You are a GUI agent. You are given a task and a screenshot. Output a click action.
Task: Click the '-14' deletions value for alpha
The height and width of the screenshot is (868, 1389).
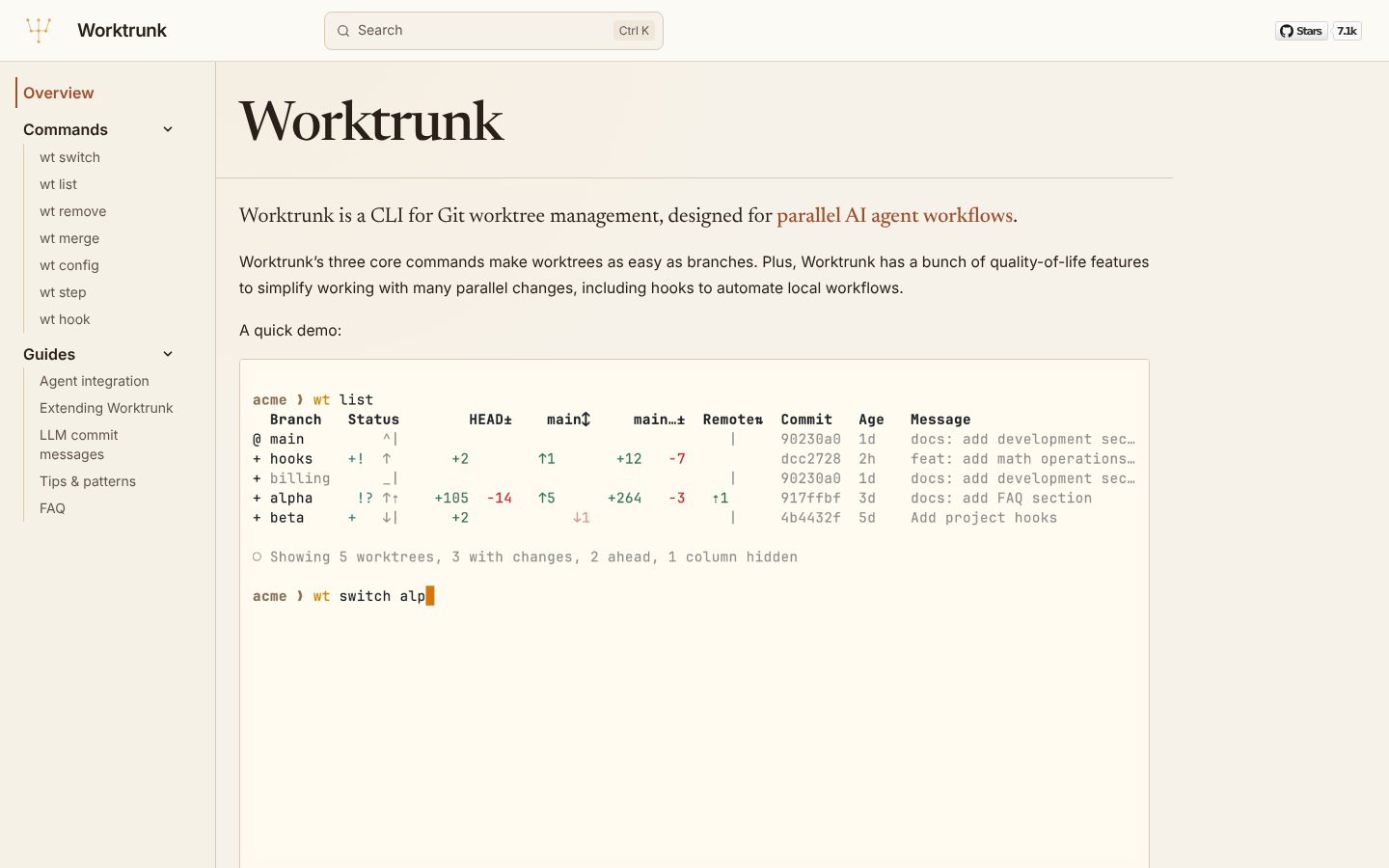point(499,499)
